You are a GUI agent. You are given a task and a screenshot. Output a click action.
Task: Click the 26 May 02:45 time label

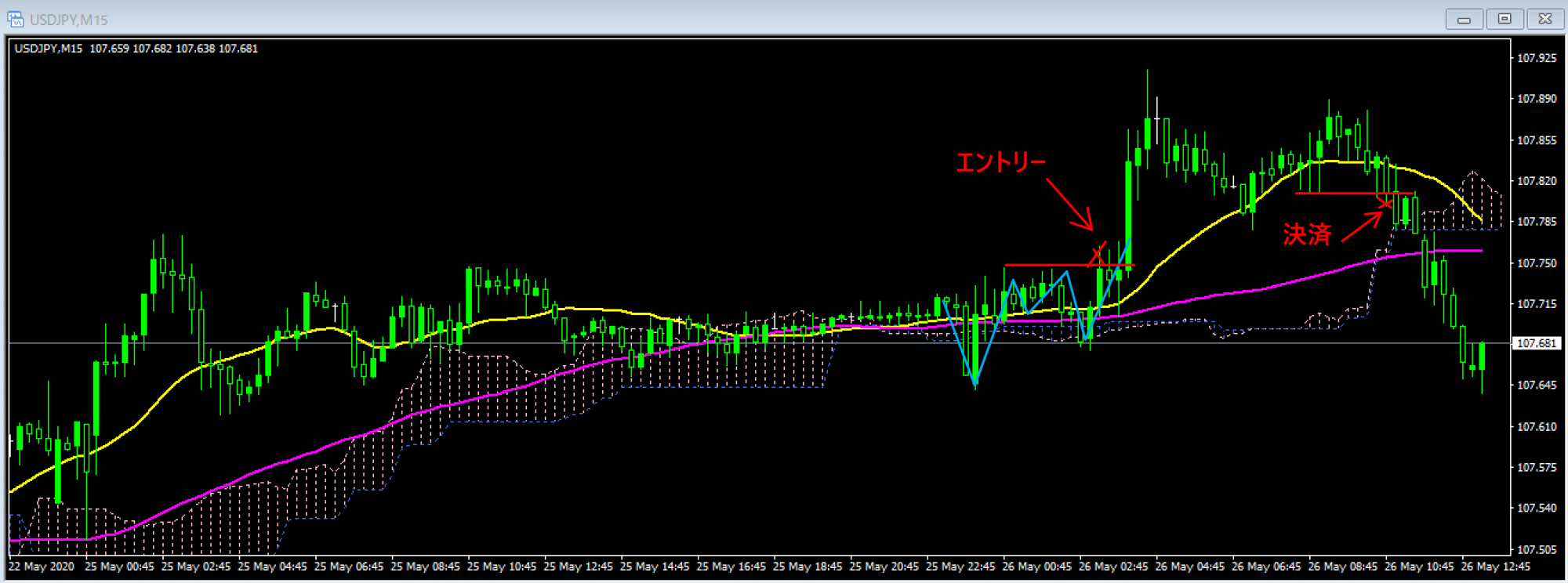point(1113,567)
